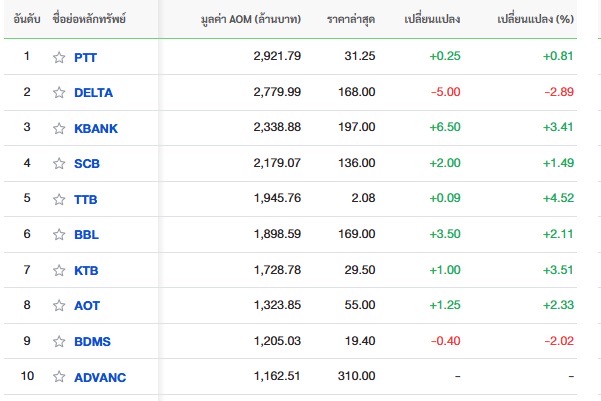Star the KTB stock row
This screenshot has width=601, height=401.
[59, 270]
